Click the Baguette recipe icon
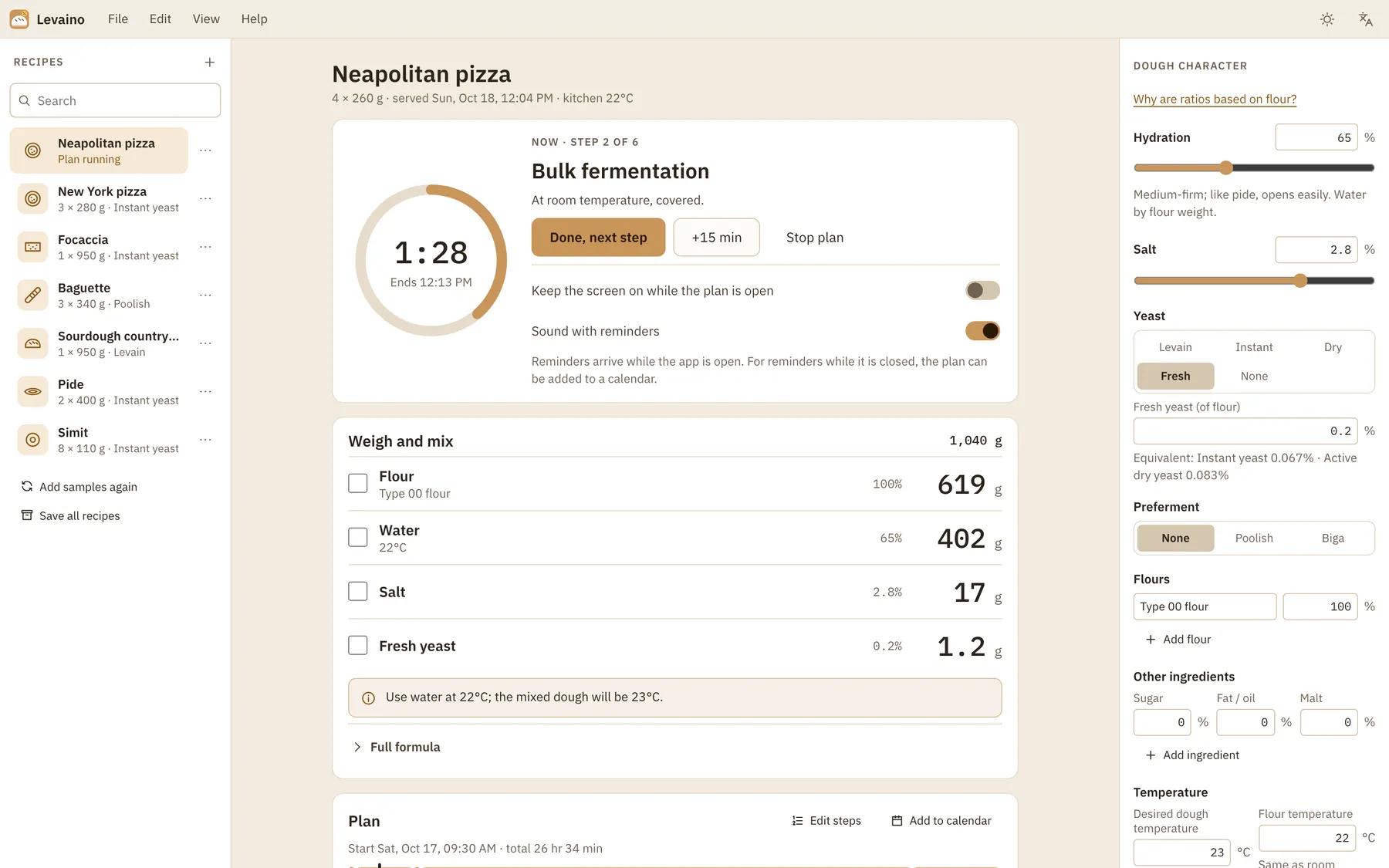This screenshot has height=868, width=1389. click(x=32, y=296)
